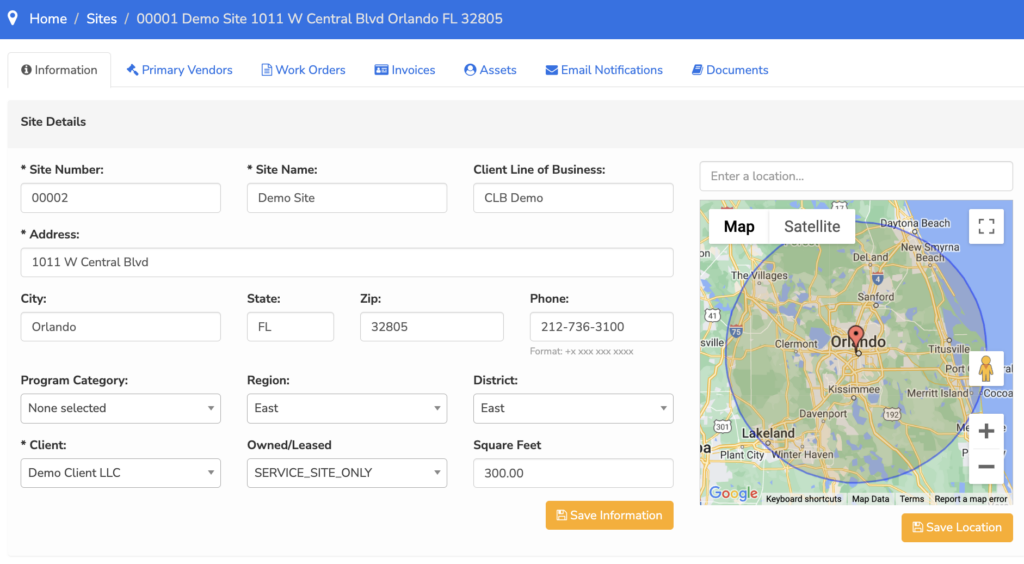
Task: Click the Site Name field
Action: click(x=347, y=198)
